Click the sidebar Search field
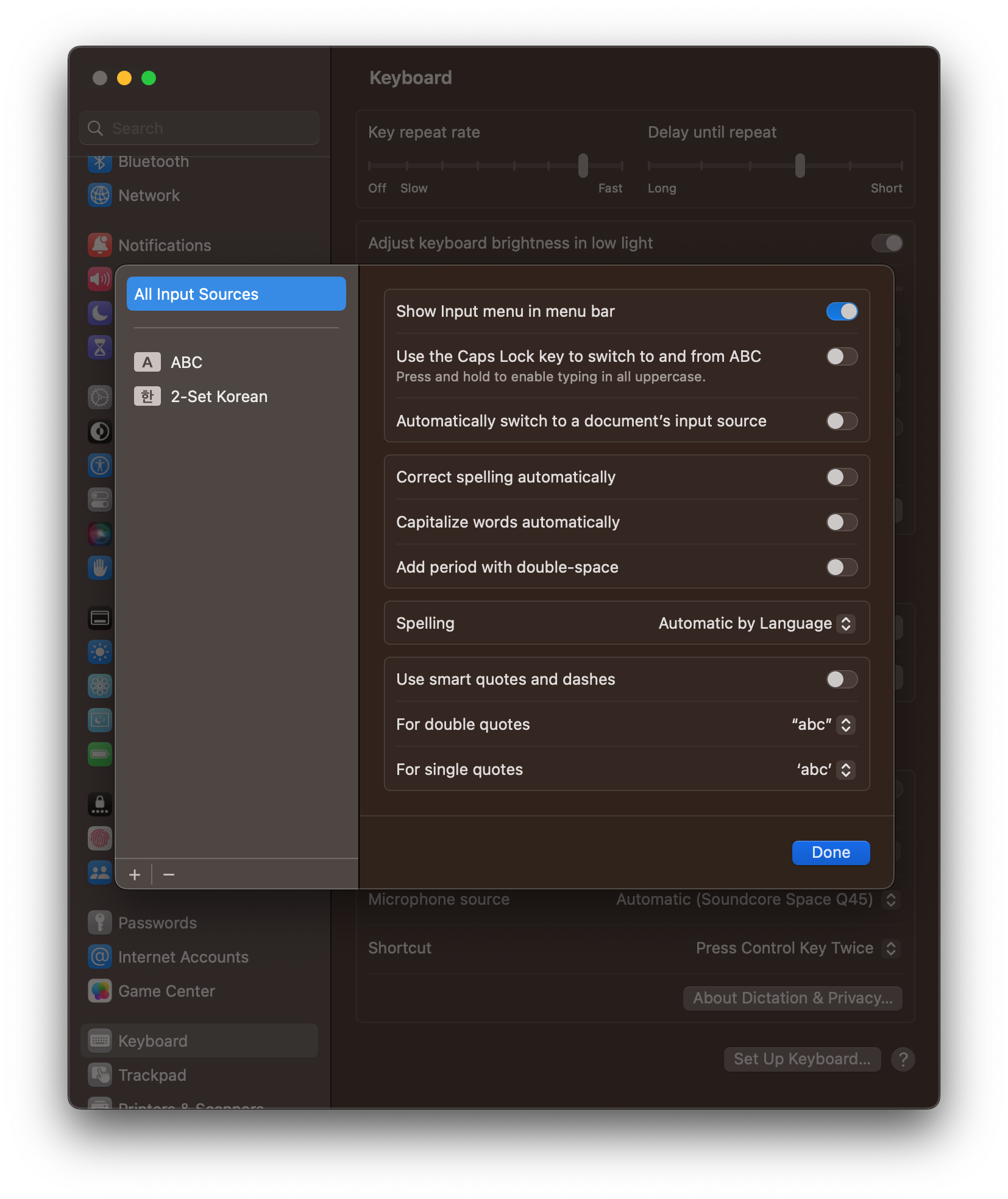The height and width of the screenshot is (1199, 1008). [199, 129]
